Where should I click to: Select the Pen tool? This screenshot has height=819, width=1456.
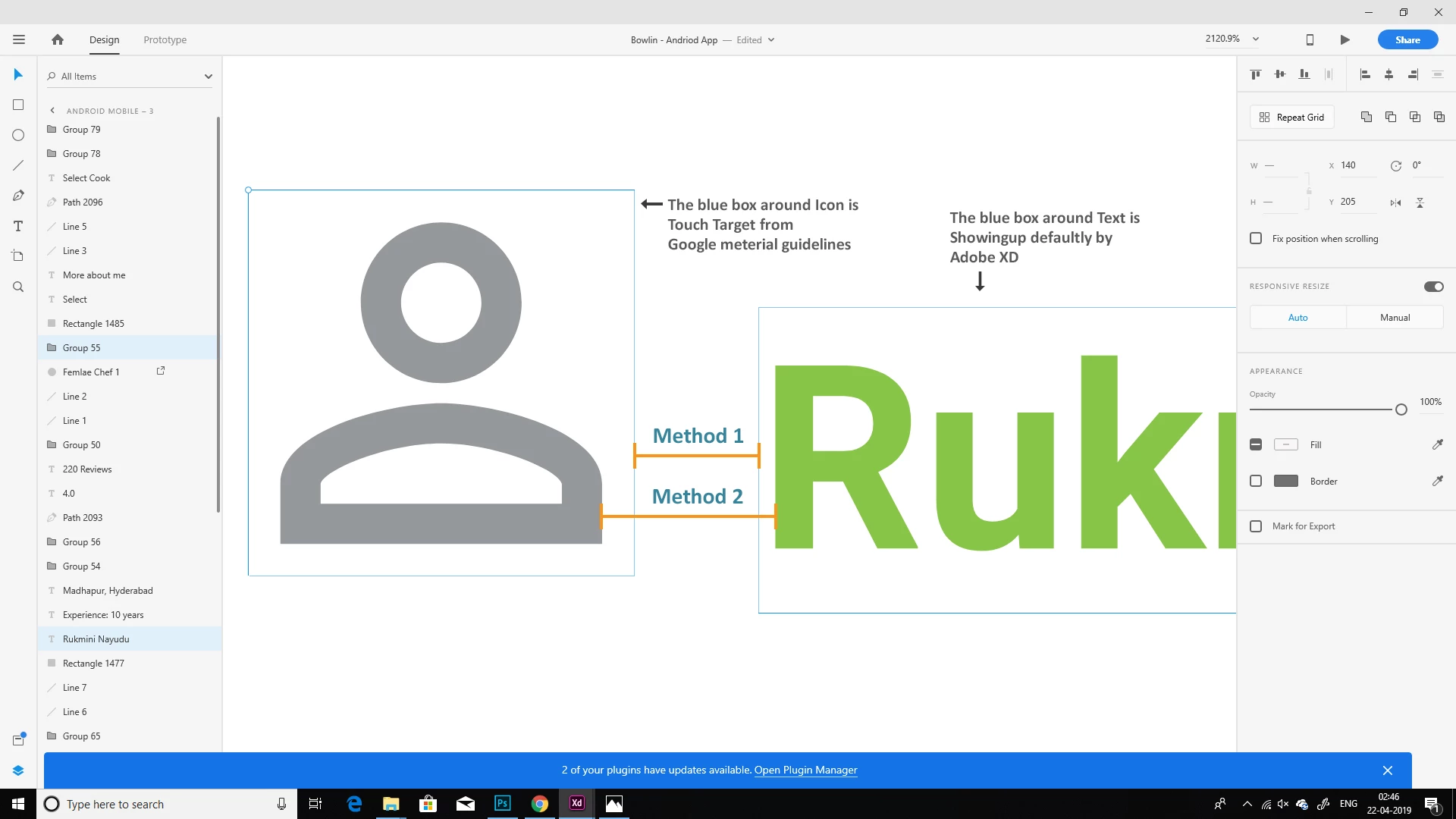[x=18, y=196]
